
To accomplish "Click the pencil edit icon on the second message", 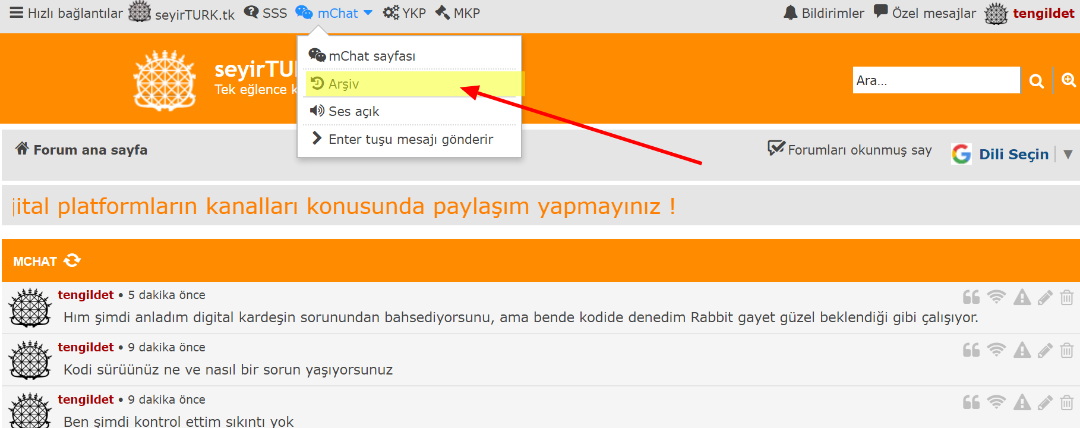I will pyautogui.click(x=1045, y=349).
